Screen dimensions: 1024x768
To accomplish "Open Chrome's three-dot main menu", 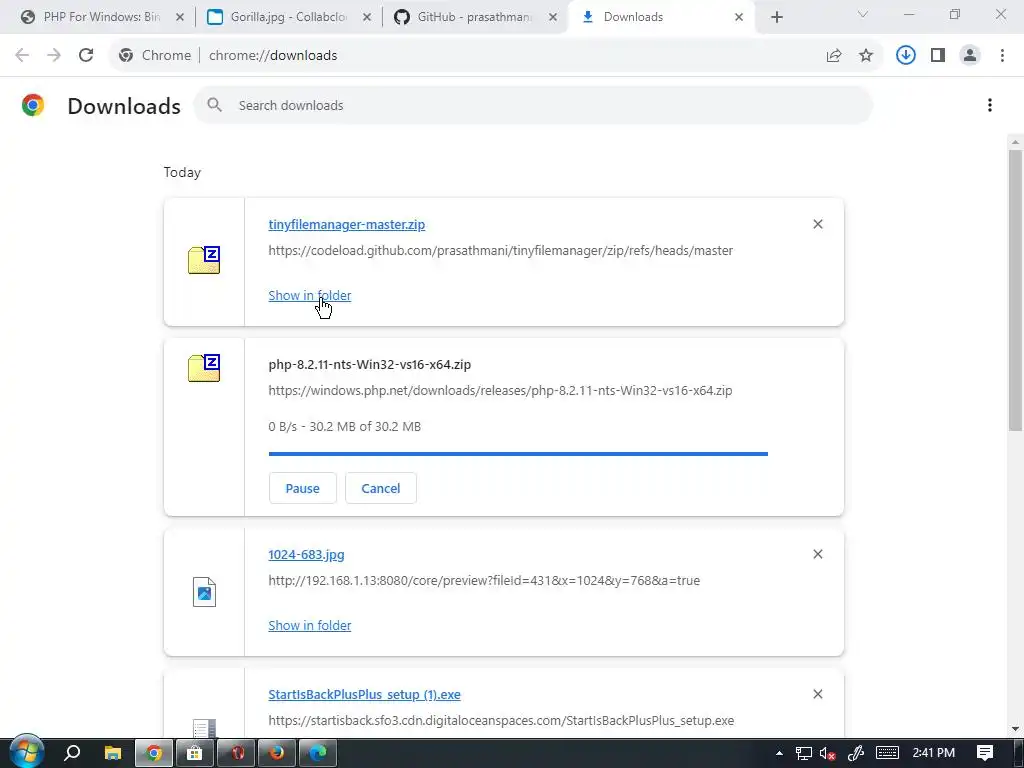I will (1002, 56).
